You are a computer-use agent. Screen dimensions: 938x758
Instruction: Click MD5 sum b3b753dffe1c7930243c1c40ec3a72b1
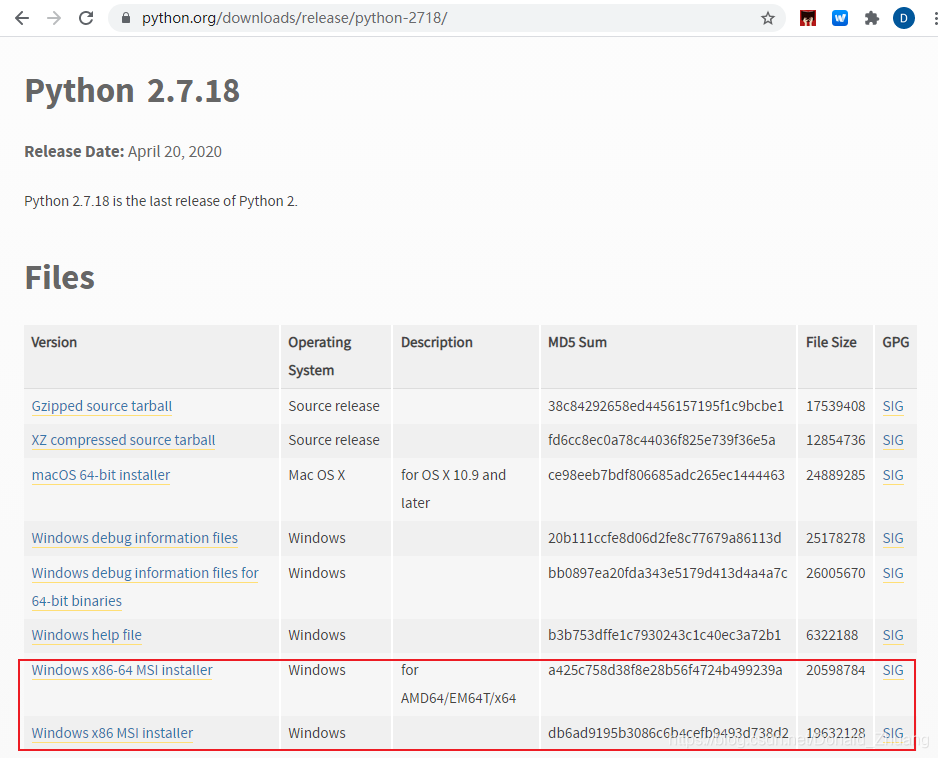[665, 635]
